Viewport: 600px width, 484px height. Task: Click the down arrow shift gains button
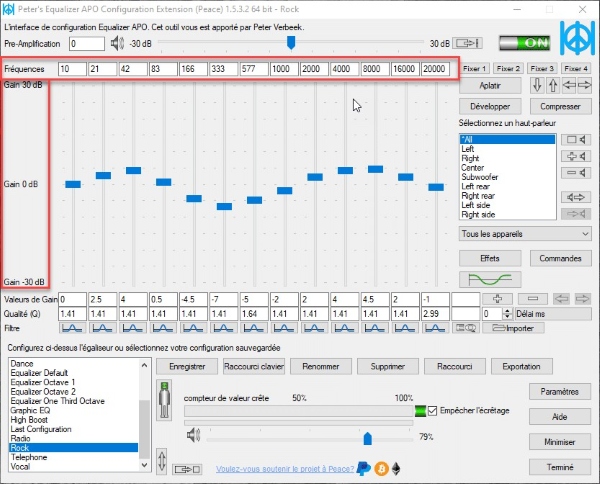tap(537, 85)
